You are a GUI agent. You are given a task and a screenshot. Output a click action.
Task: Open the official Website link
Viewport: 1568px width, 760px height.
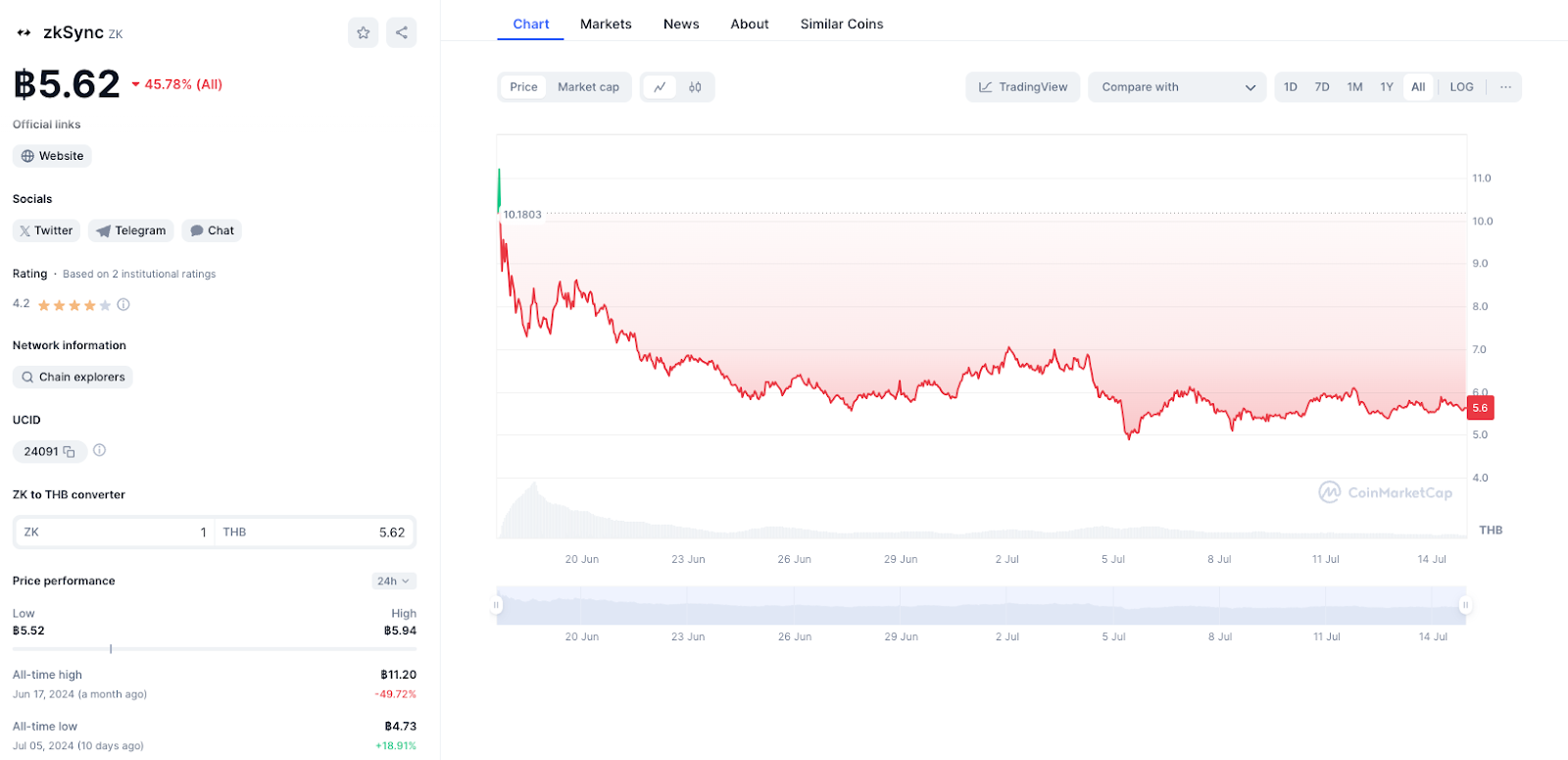click(52, 156)
